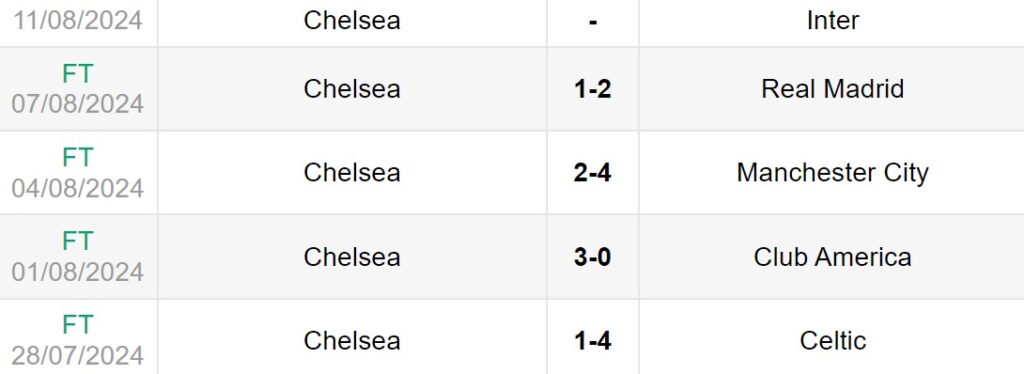Select the 11/08/2024 date cell
This screenshot has height=374, width=1024.
pyautogui.click(x=78, y=20)
